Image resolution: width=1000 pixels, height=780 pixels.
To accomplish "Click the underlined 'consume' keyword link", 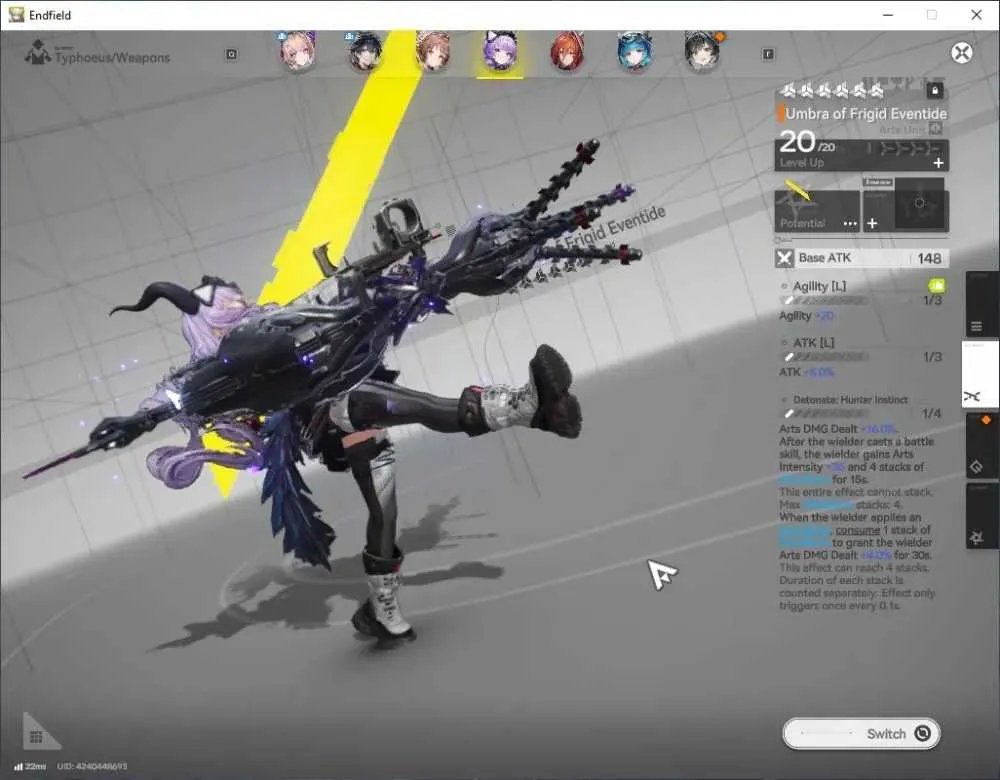I will (857, 530).
